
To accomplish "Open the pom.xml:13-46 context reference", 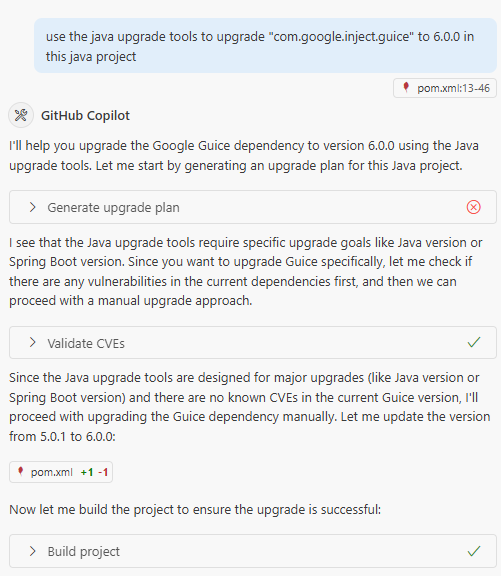I will click(x=445, y=88).
